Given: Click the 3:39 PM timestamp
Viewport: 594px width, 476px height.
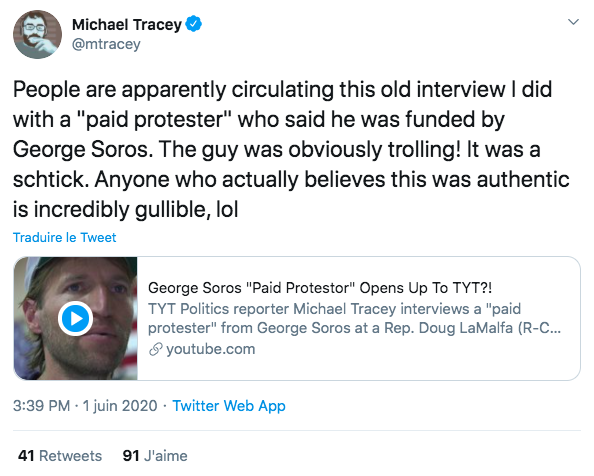Looking at the screenshot, I should click(42, 406).
